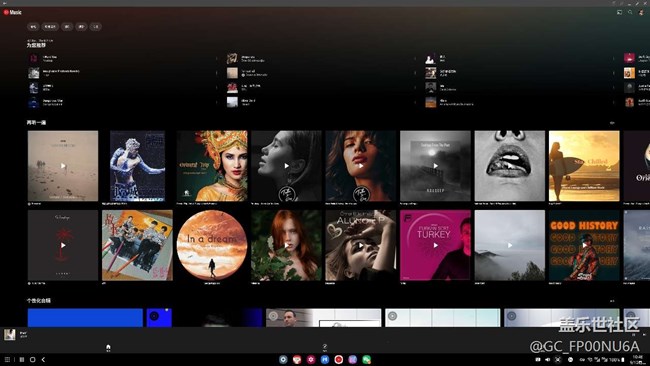Select the second filter chip below logo

50,27
